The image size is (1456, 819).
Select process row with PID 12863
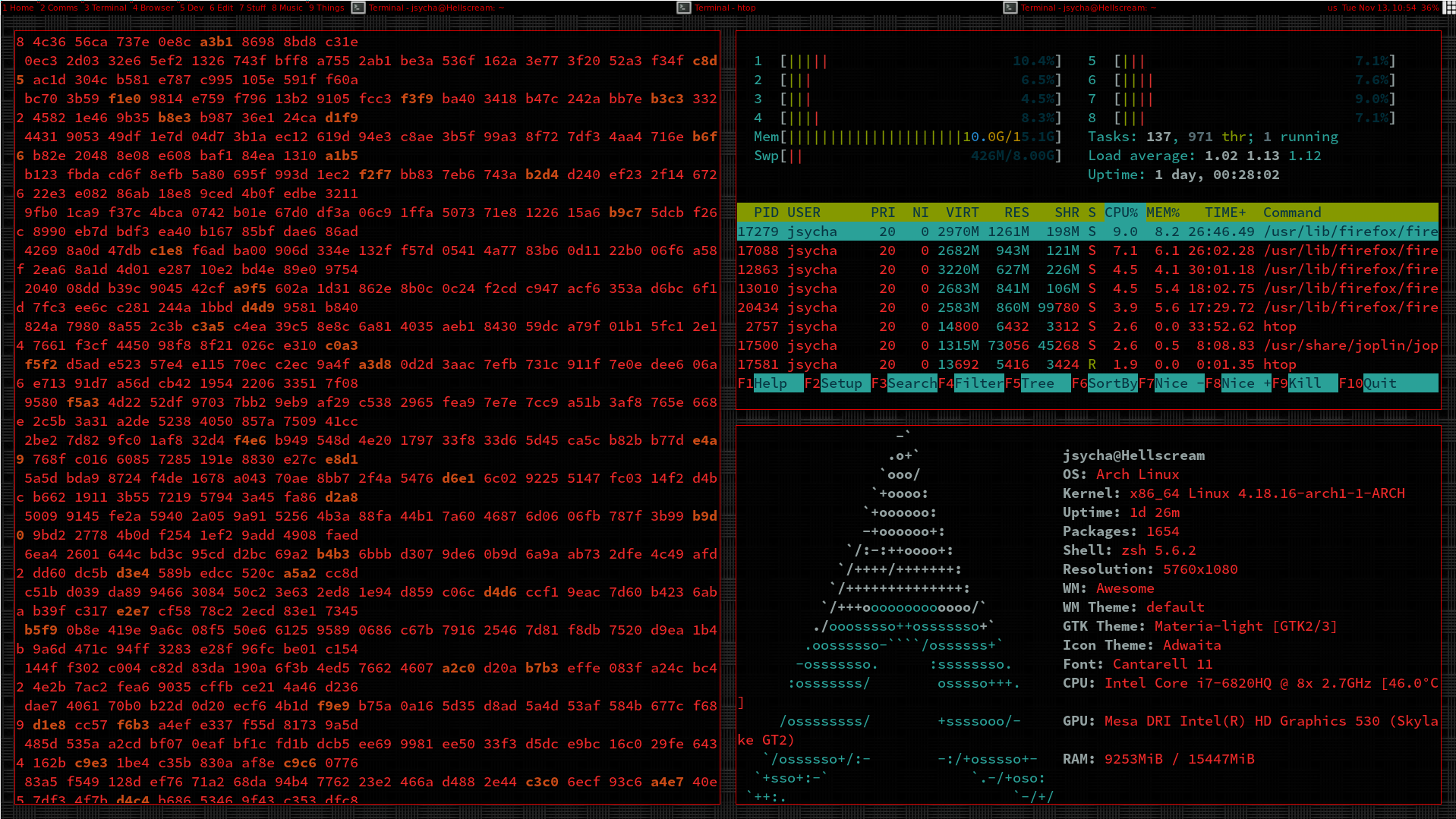tap(1088, 269)
